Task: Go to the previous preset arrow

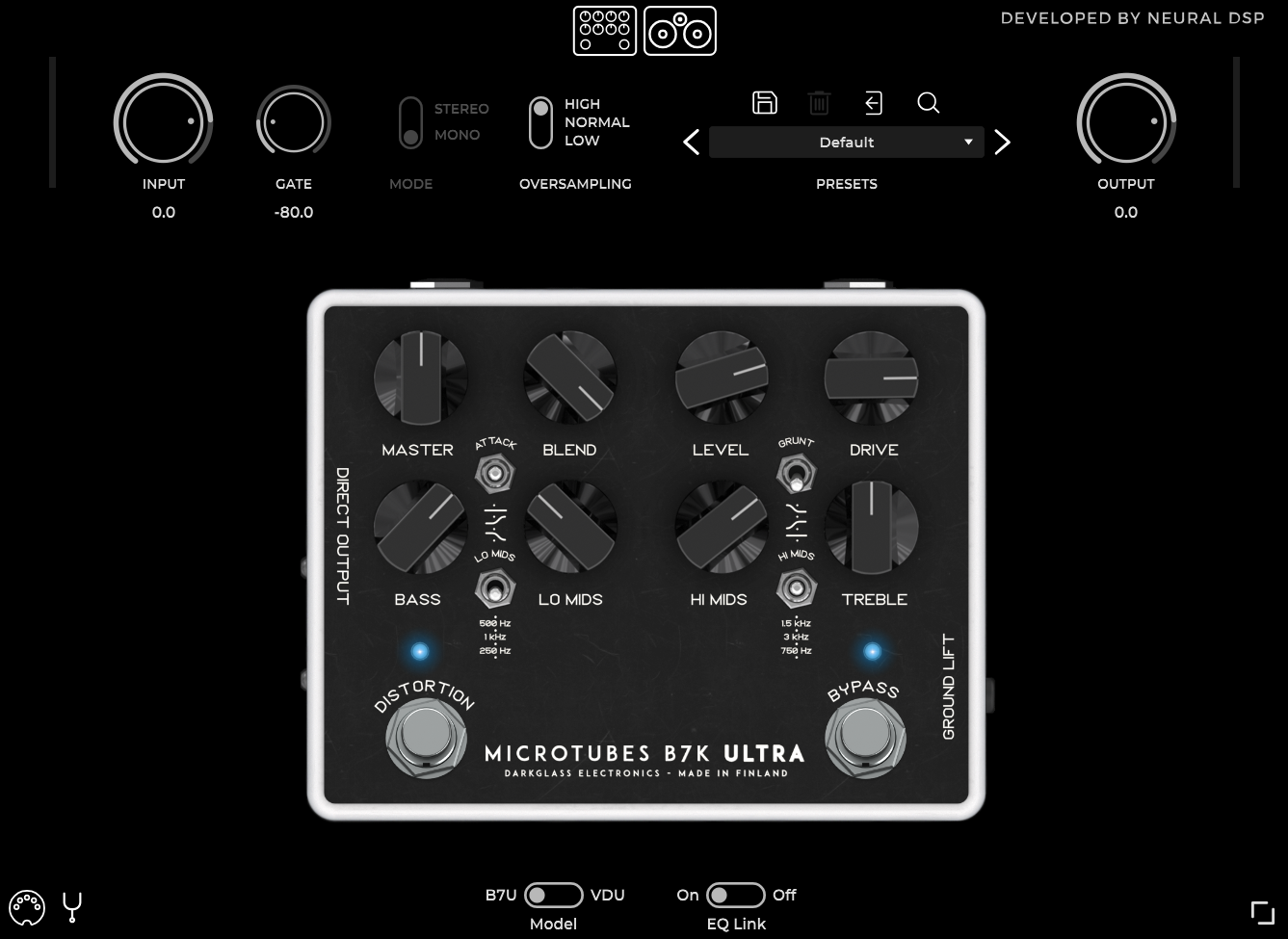Action: click(692, 143)
